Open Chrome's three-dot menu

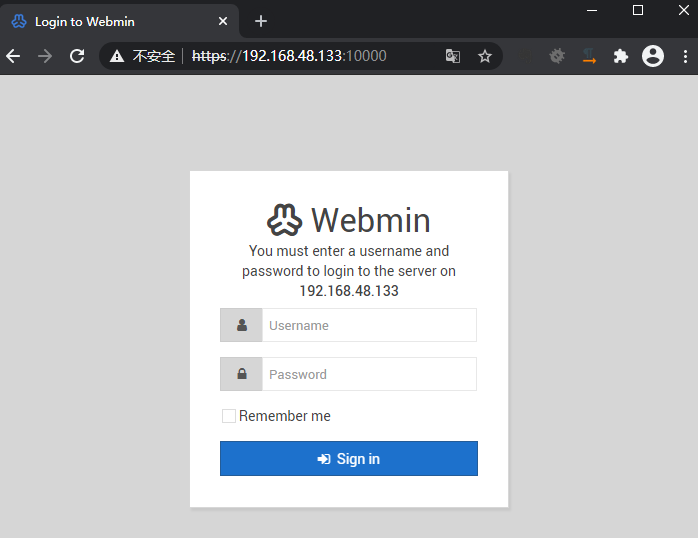point(685,56)
